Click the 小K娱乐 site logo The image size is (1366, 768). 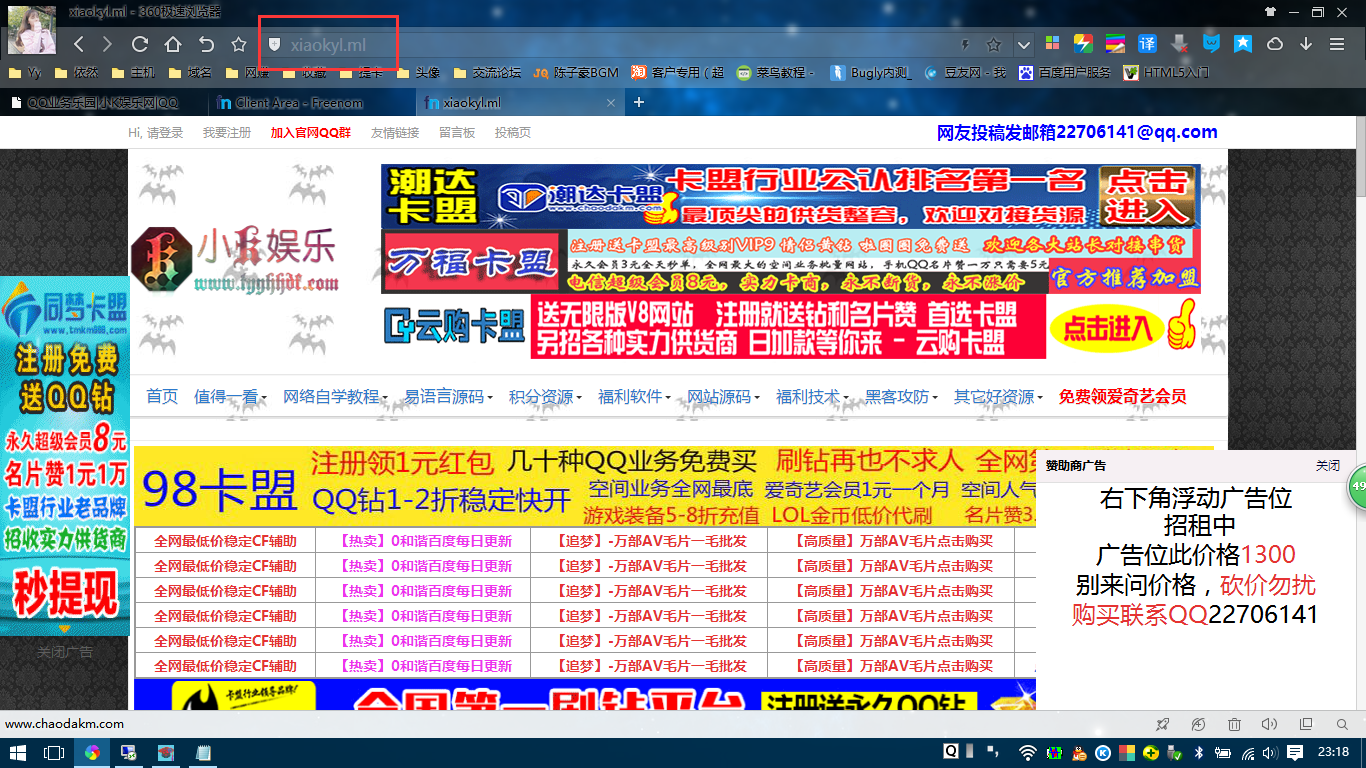236,261
